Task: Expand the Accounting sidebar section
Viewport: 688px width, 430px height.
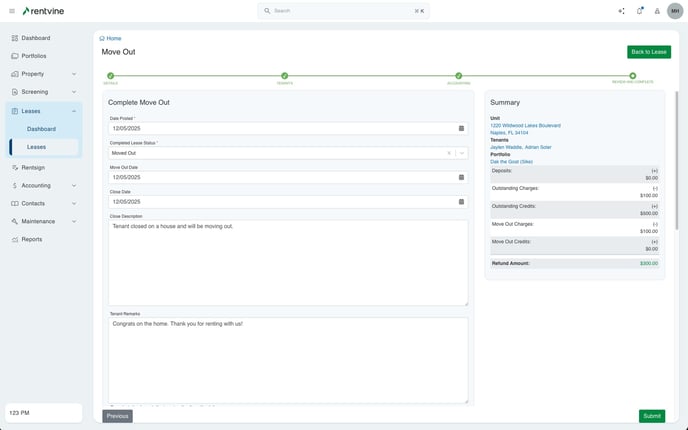Action: click(74, 185)
